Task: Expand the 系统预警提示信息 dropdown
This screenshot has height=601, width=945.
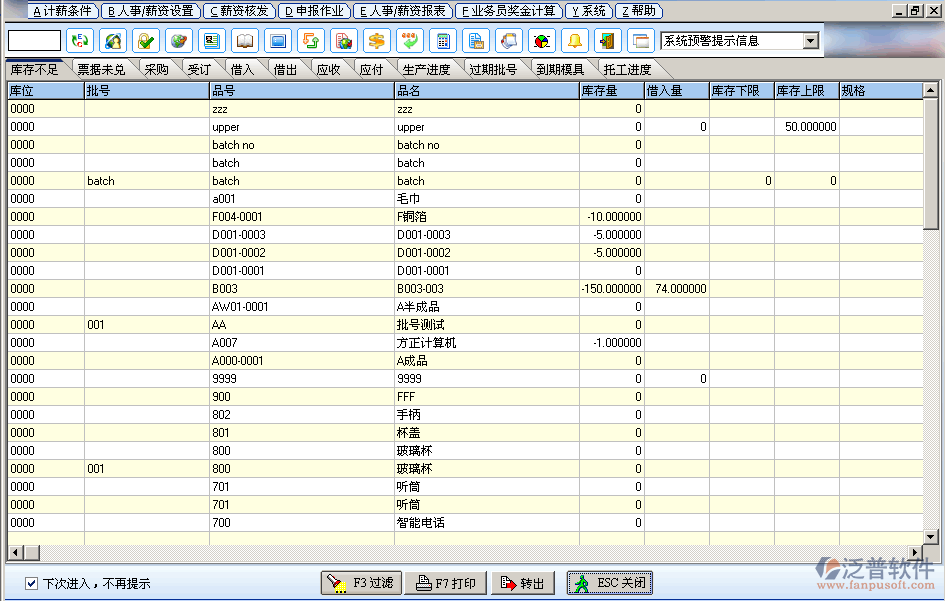Action: 811,41
